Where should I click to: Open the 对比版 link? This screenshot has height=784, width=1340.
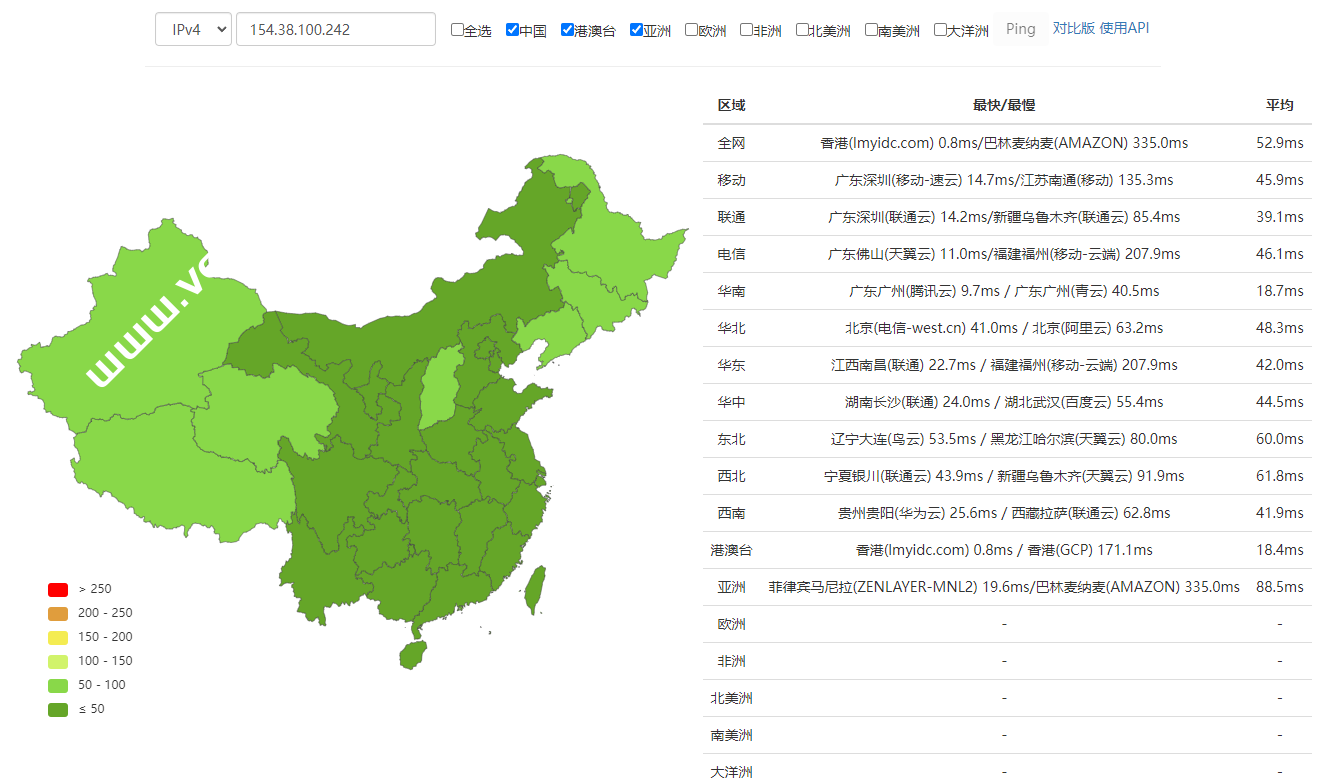(1073, 28)
